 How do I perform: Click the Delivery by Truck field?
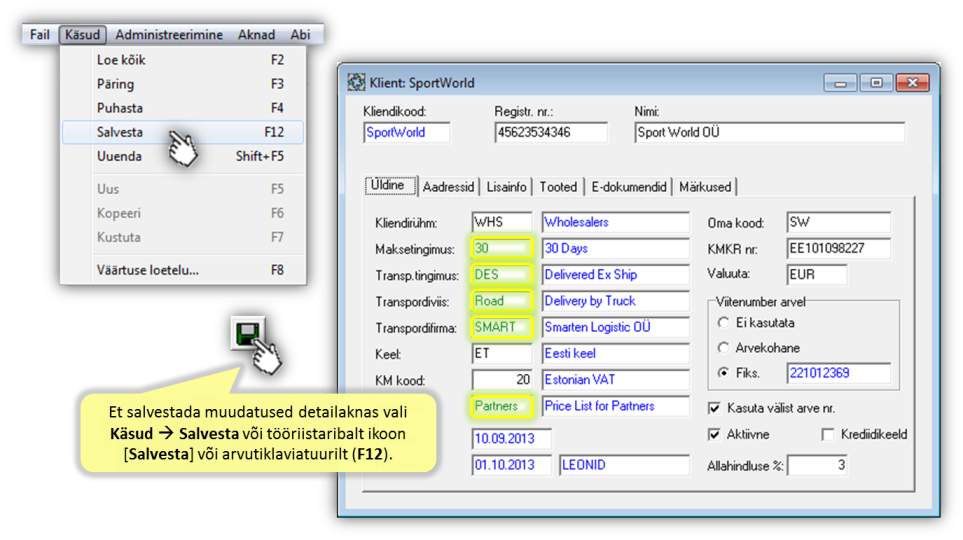click(x=615, y=301)
